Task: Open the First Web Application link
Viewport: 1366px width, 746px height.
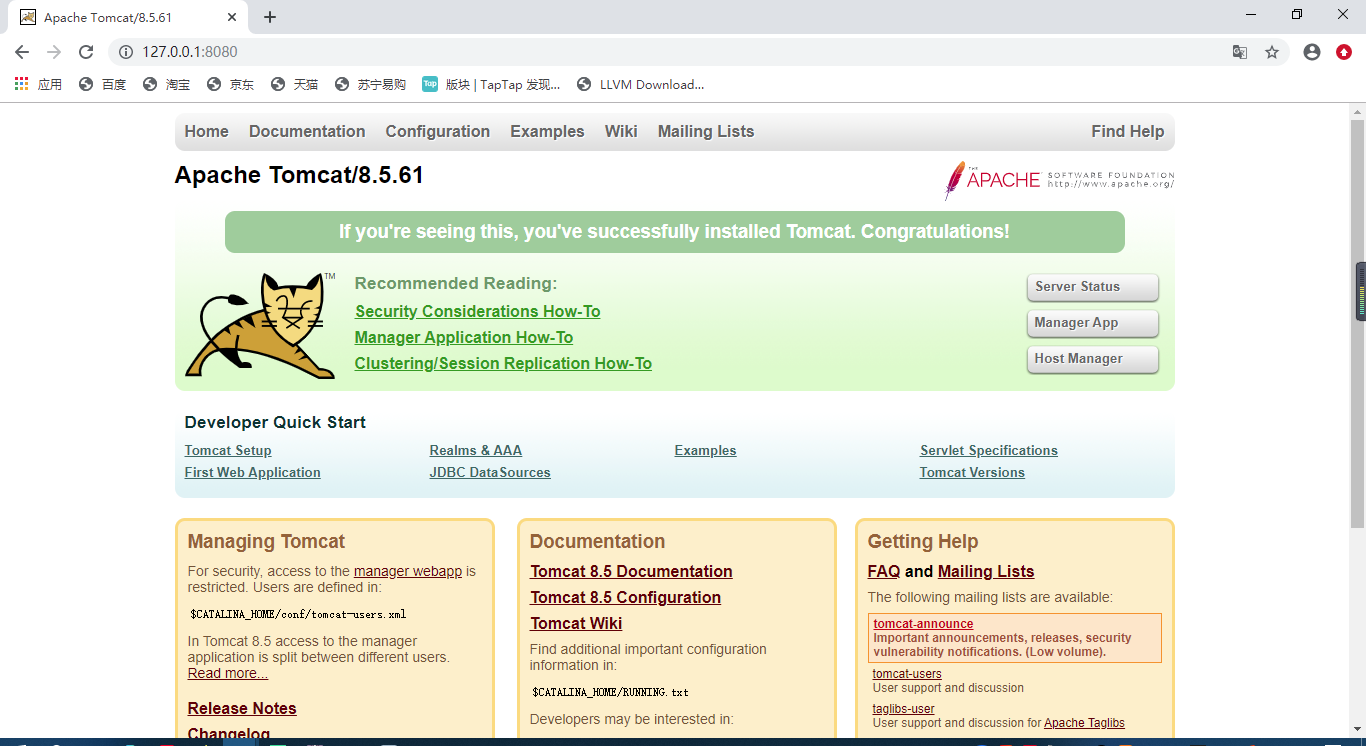Action: tap(253, 473)
